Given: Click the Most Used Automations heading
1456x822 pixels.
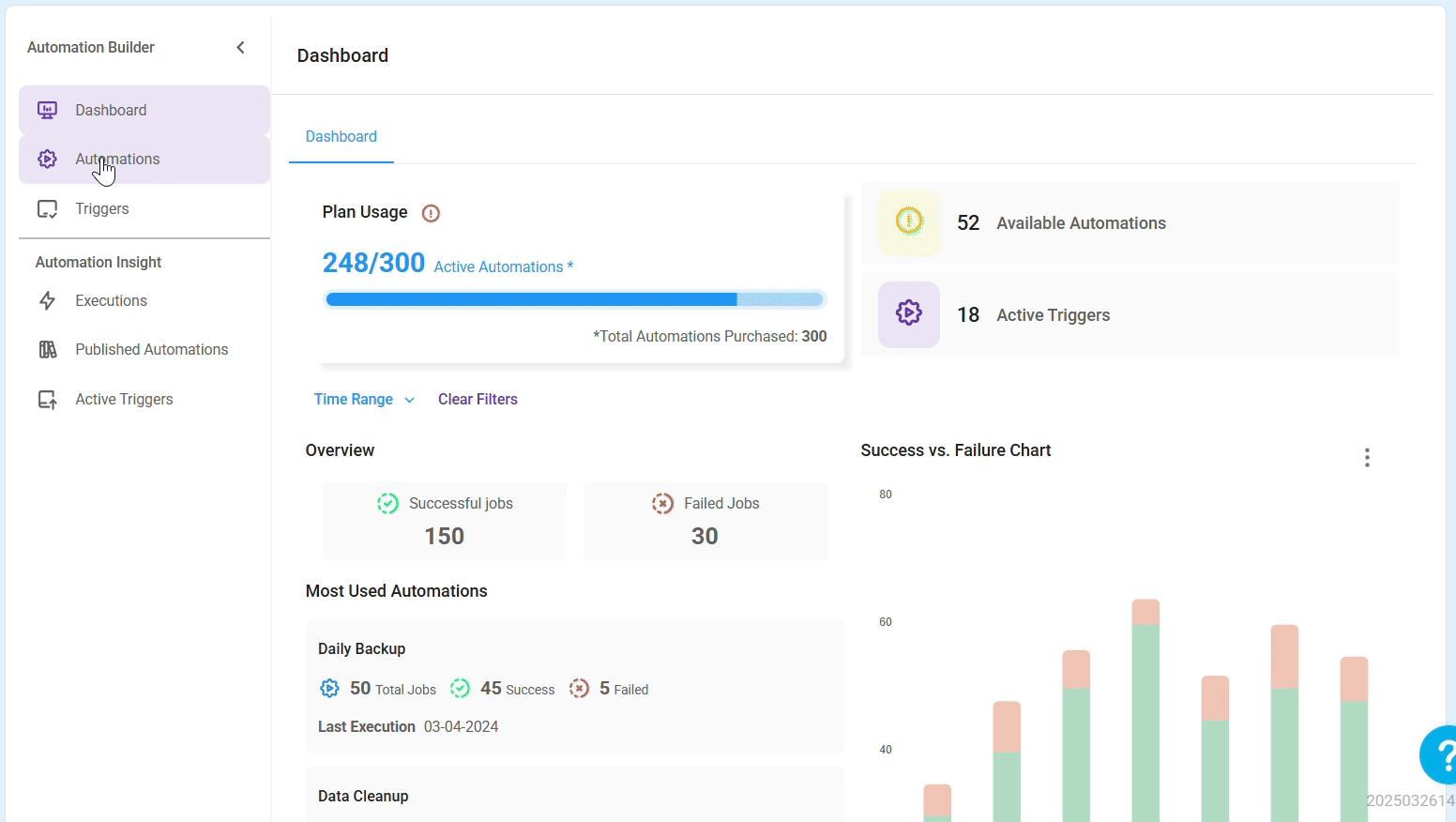Looking at the screenshot, I should (x=396, y=591).
